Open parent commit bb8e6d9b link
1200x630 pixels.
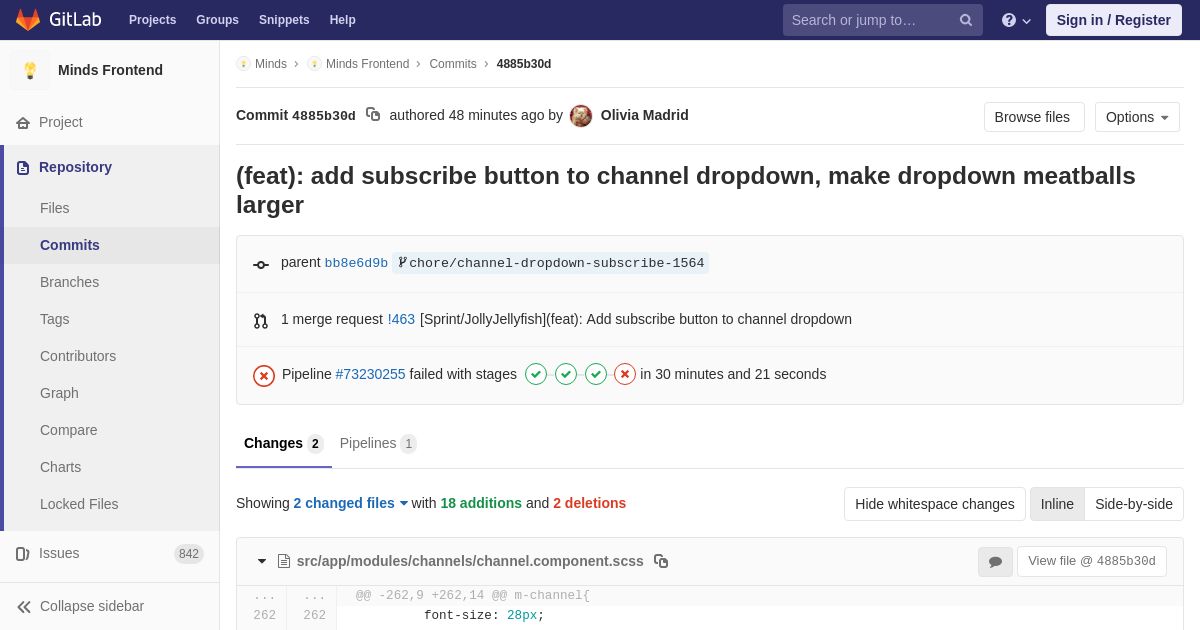[356, 263]
